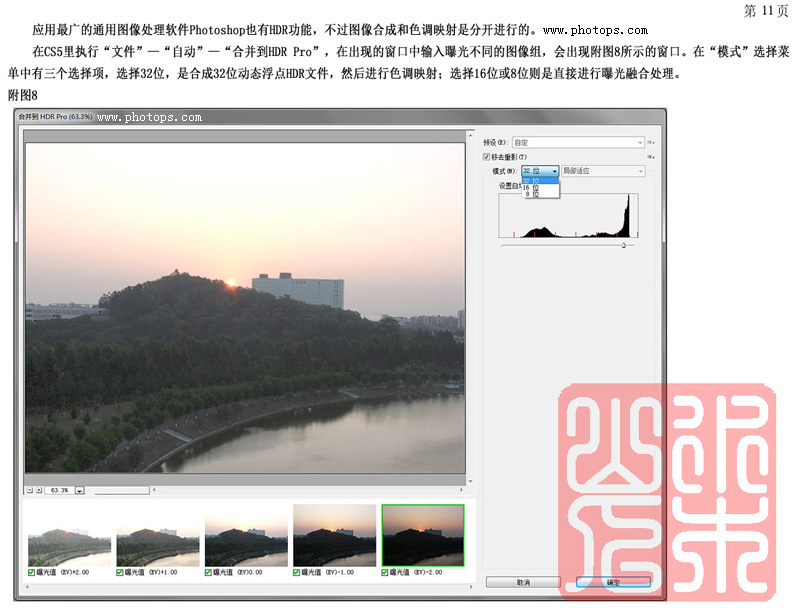The width and height of the screenshot is (798, 608).
Task: Select 16 位 in the mode list
Action: tap(540, 188)
